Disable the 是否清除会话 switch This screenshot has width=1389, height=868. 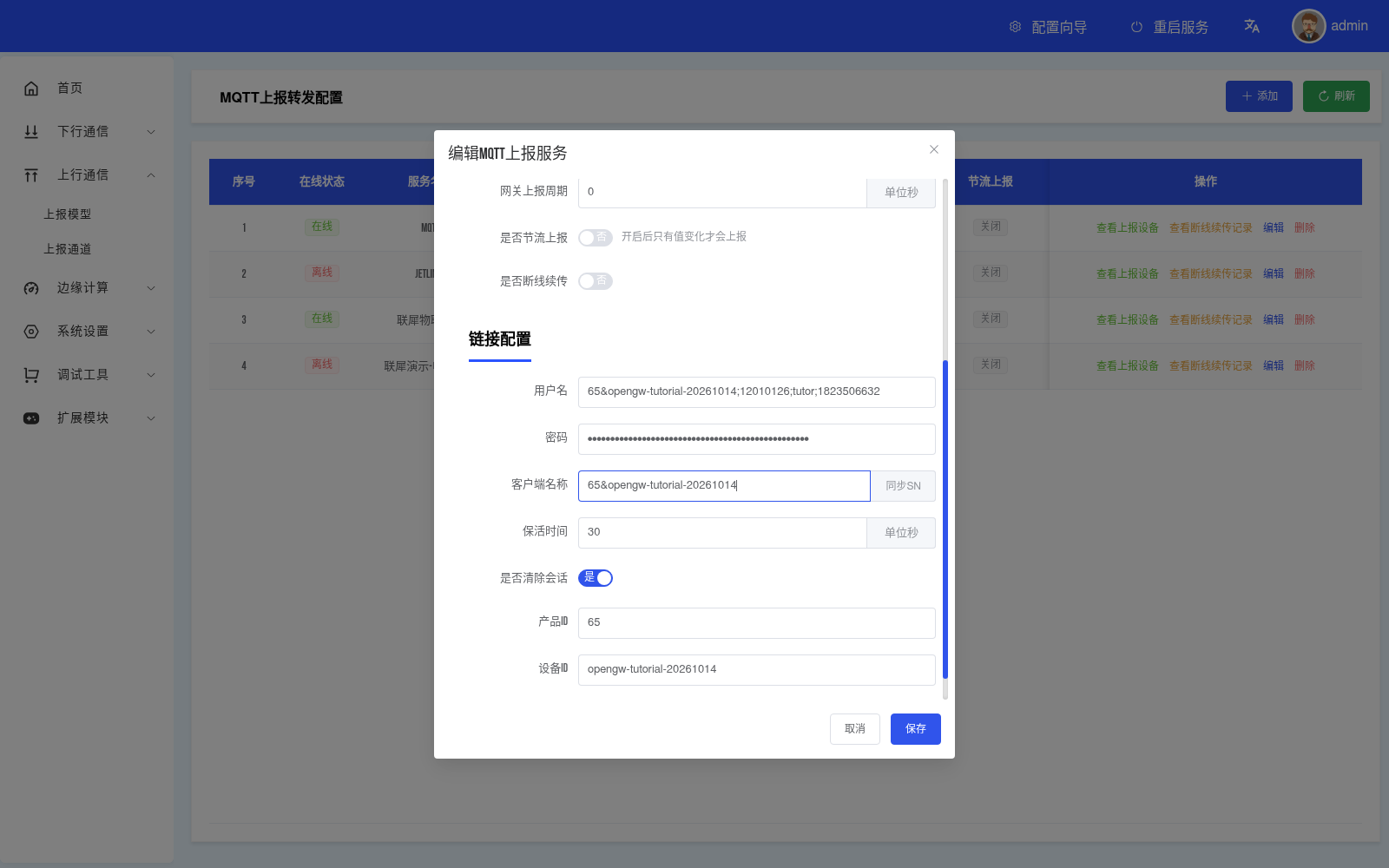596,577
